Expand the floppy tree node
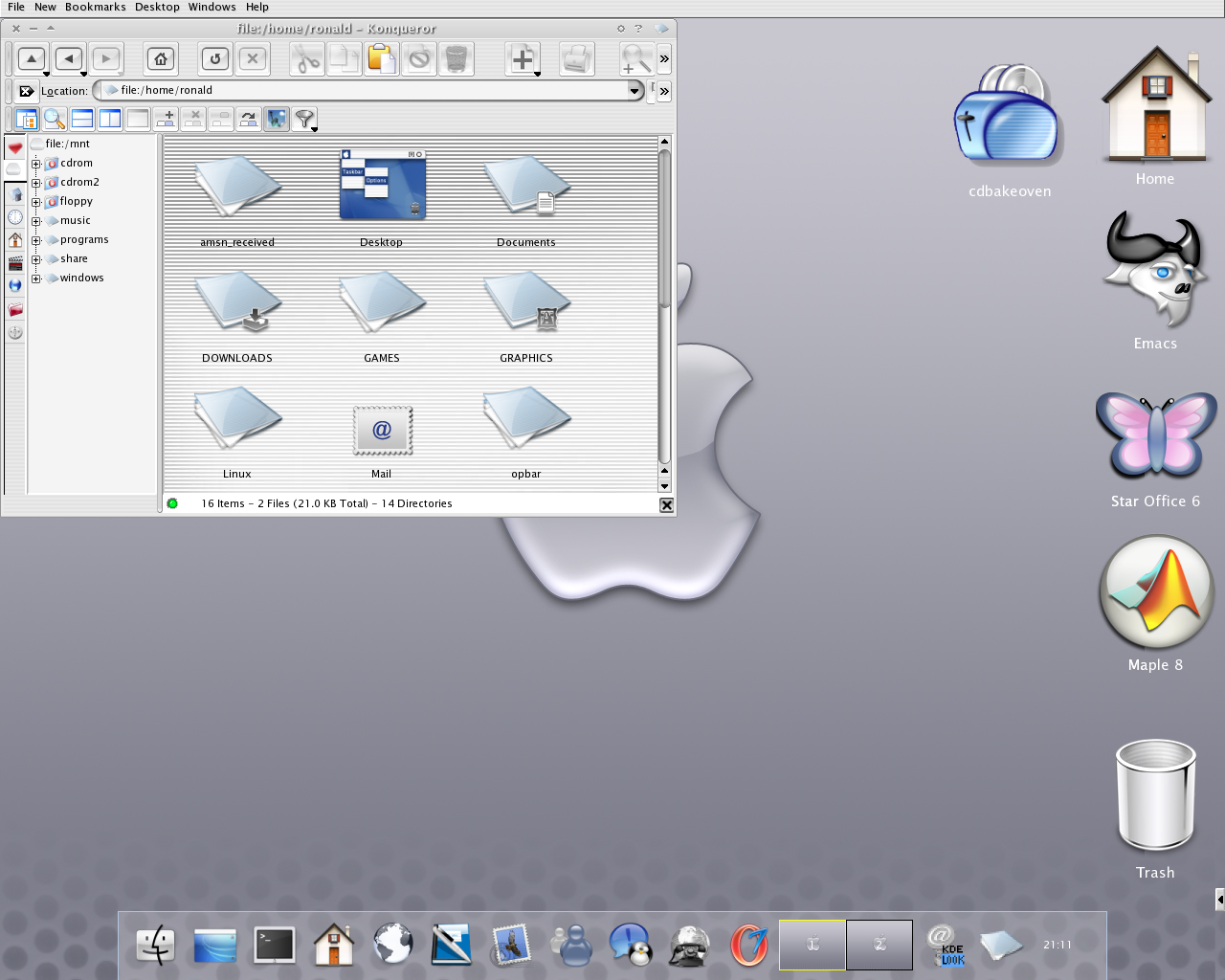1225x980 pixels. tap(35, 202)
